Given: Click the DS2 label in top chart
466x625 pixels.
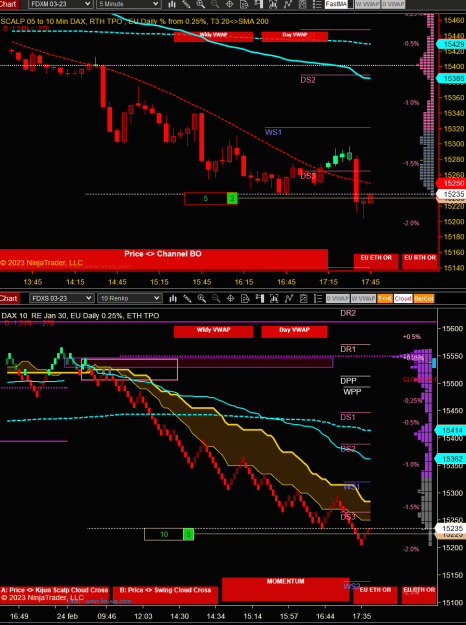Looking at the screenshot, I should click(x=308, y=80).
